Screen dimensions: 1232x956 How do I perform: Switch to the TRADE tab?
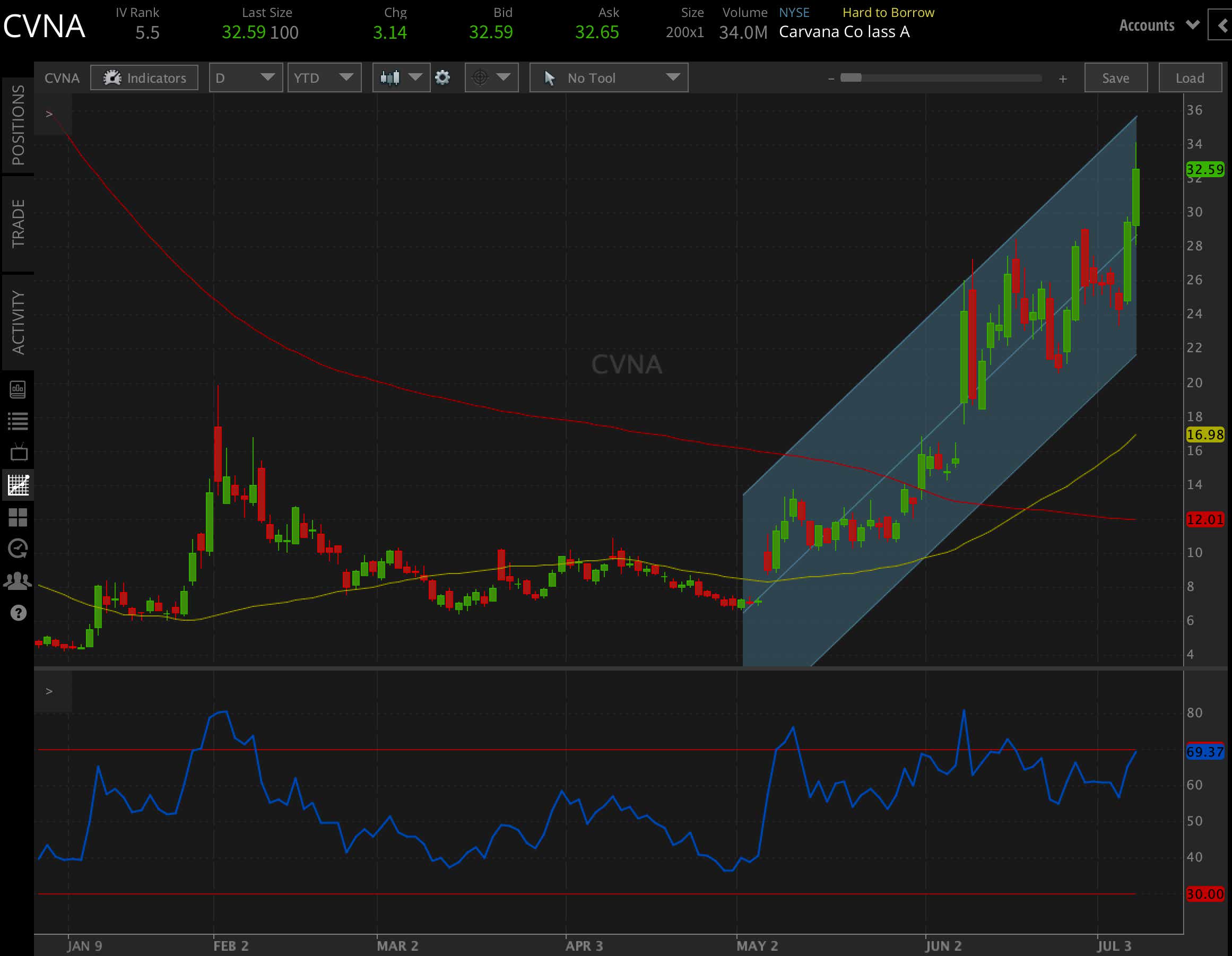18,223
